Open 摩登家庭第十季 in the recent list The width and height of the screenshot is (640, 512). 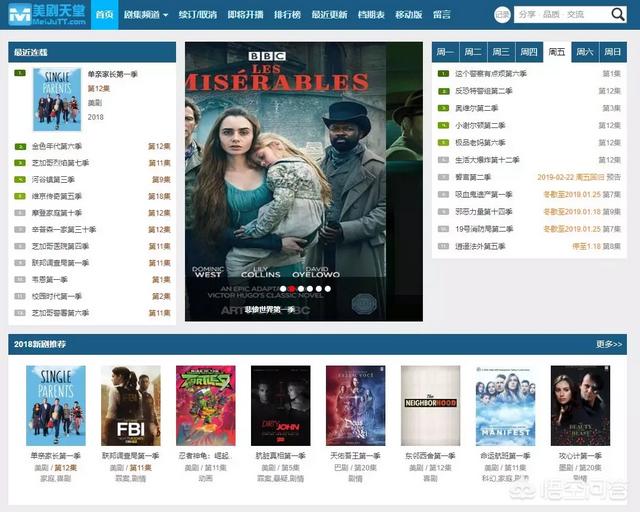57,213
